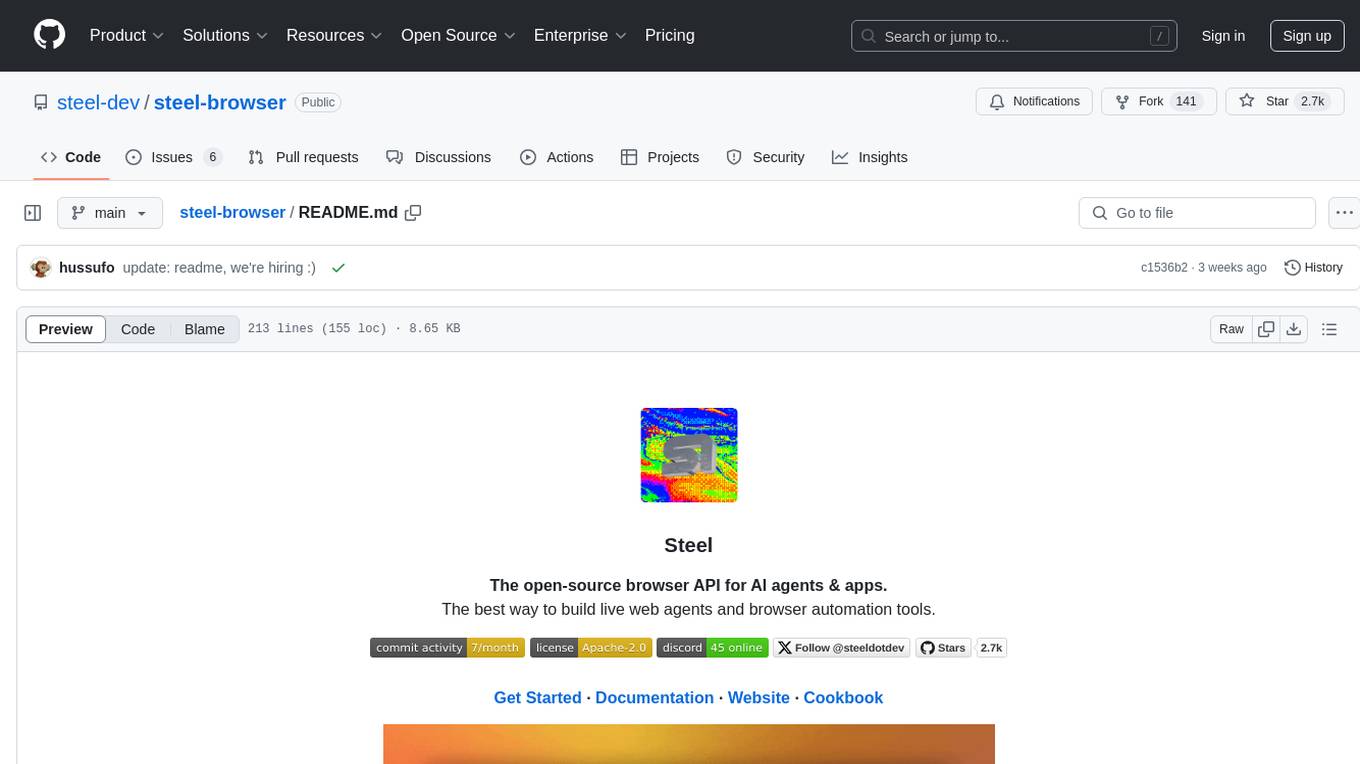Open the Raw file
Image resolution: width=1360 pixels, height=764 pixels.
(1231, 329)
